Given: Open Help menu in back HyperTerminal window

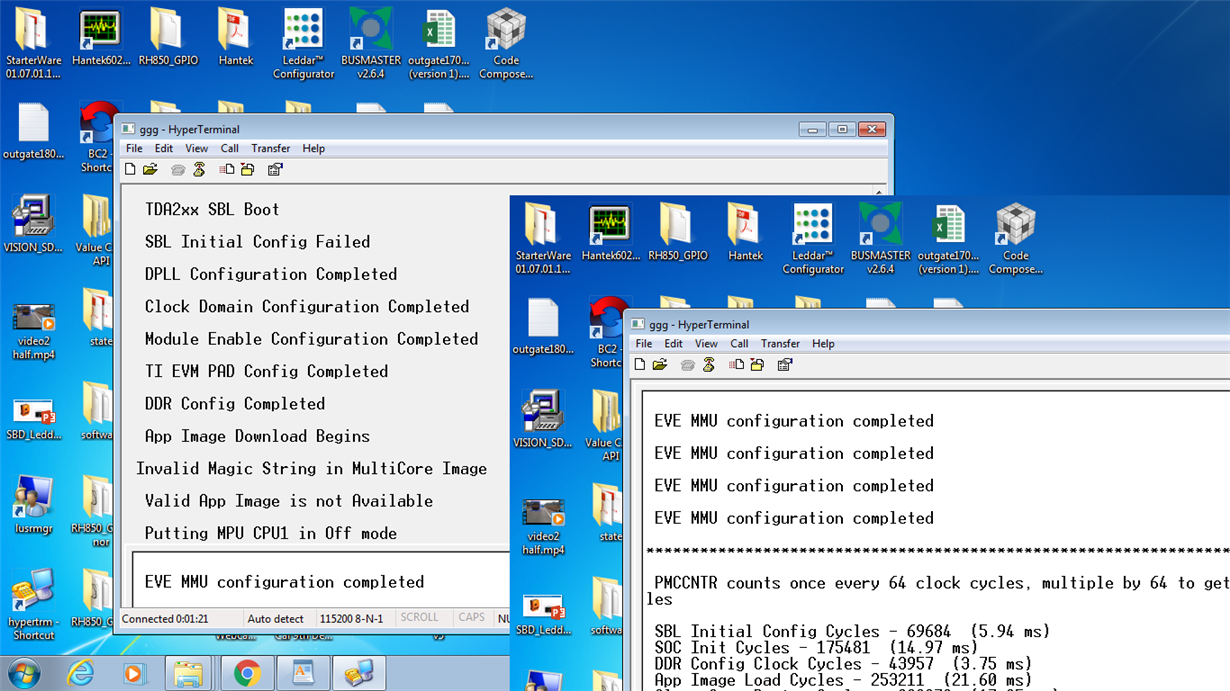Looking at the screenshot, I should (x=314, y=149).
